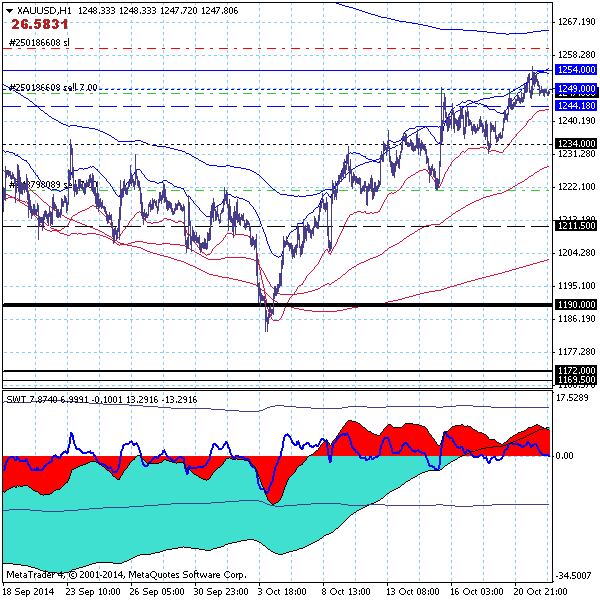Click the blue 1244.180 price tag
The width and height of the screenshot is (600, 600).
point(576,106)
